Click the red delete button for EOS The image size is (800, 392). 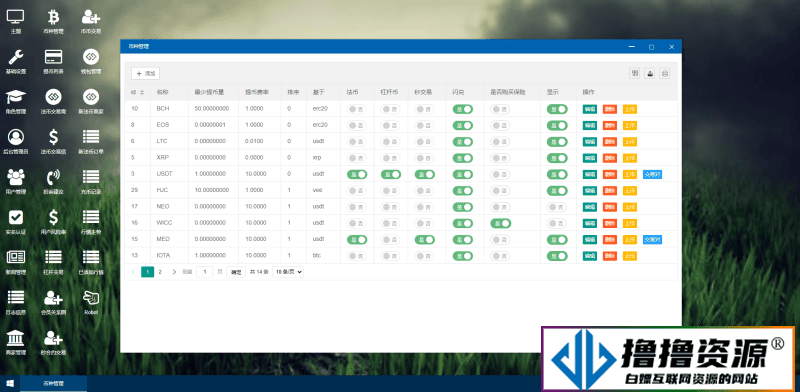click(610, 126)
